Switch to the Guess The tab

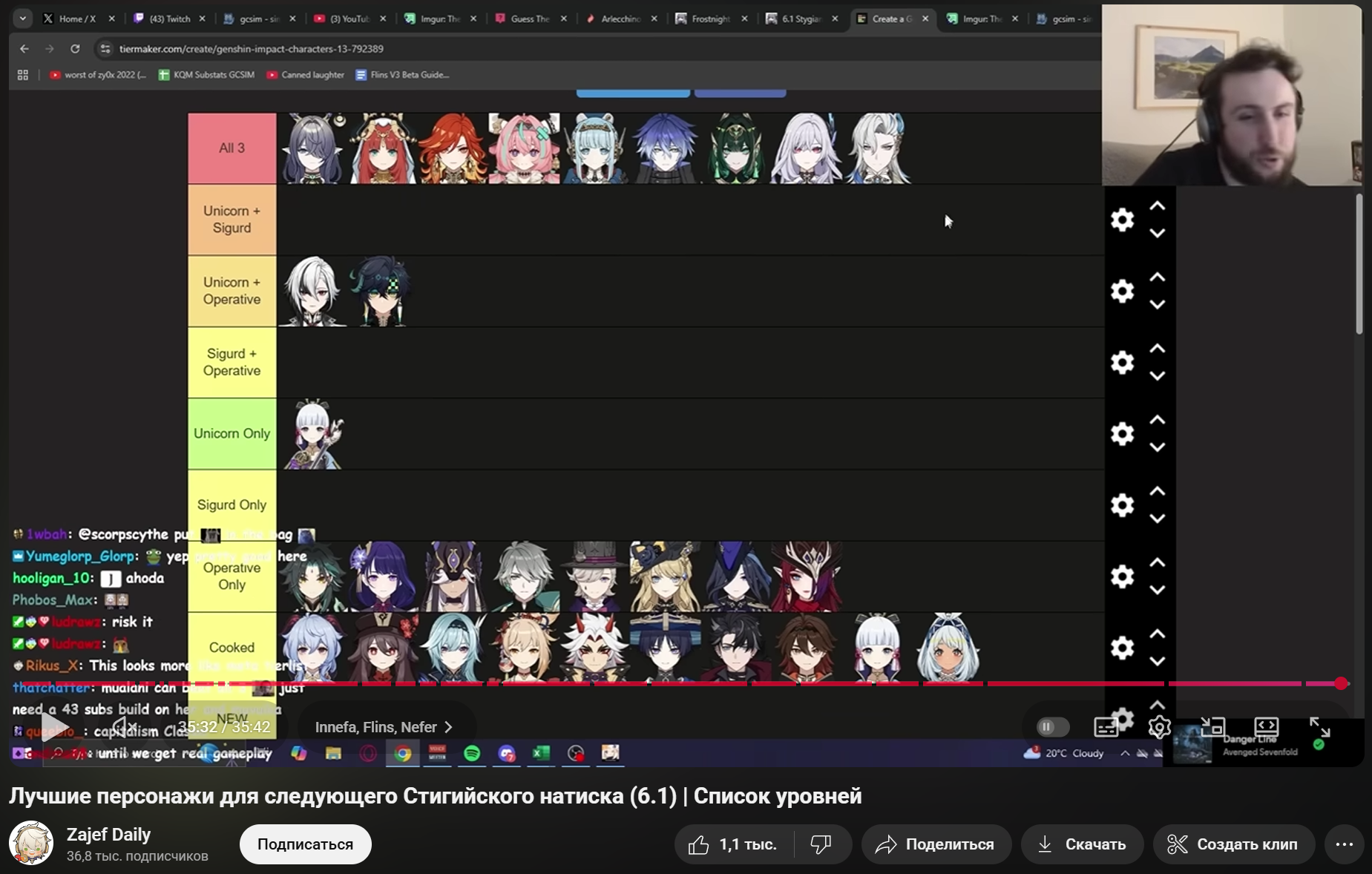pyautogui.click(x=530, y=19)
